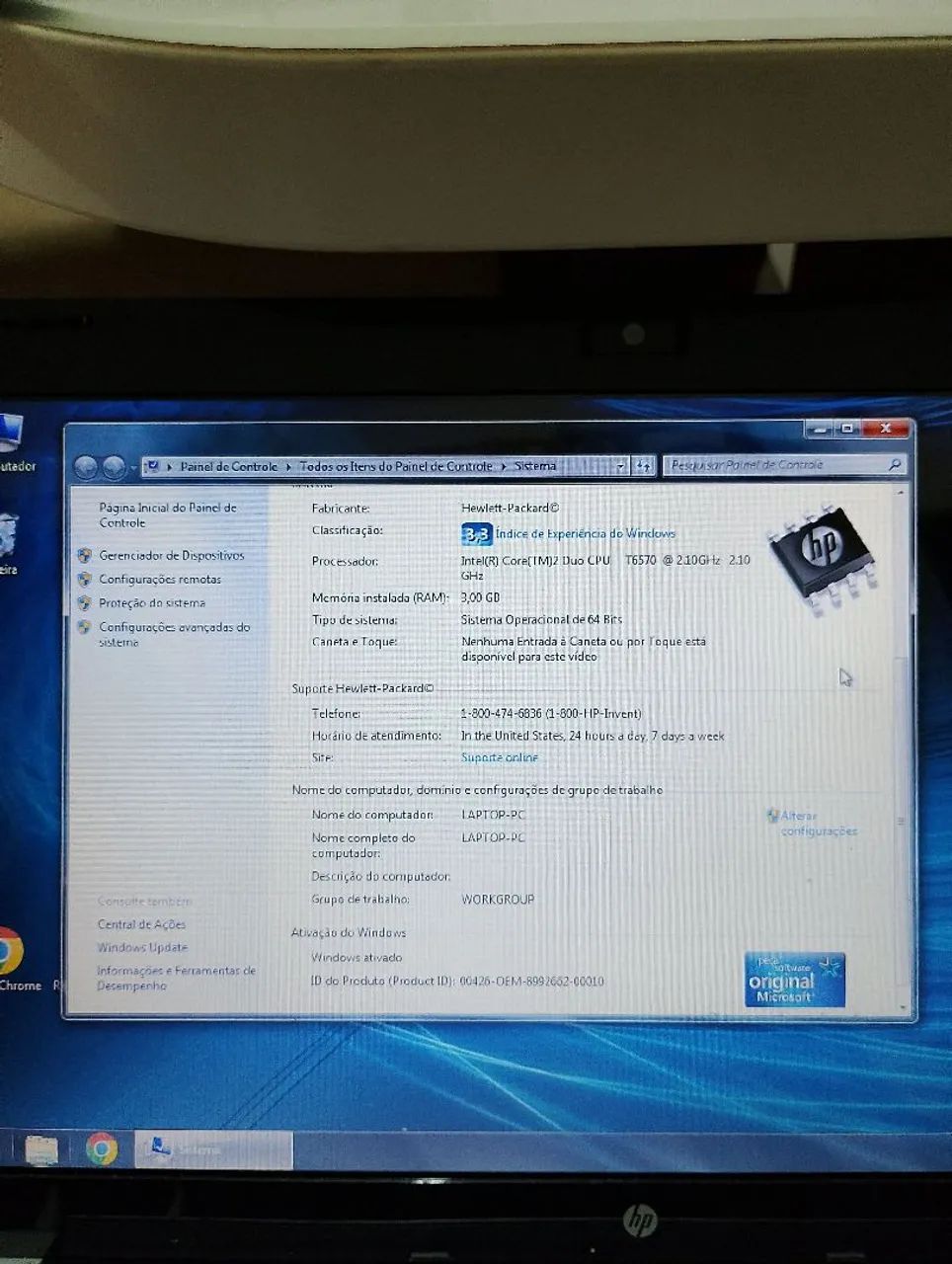Click the Windows ativado status text

357,957
